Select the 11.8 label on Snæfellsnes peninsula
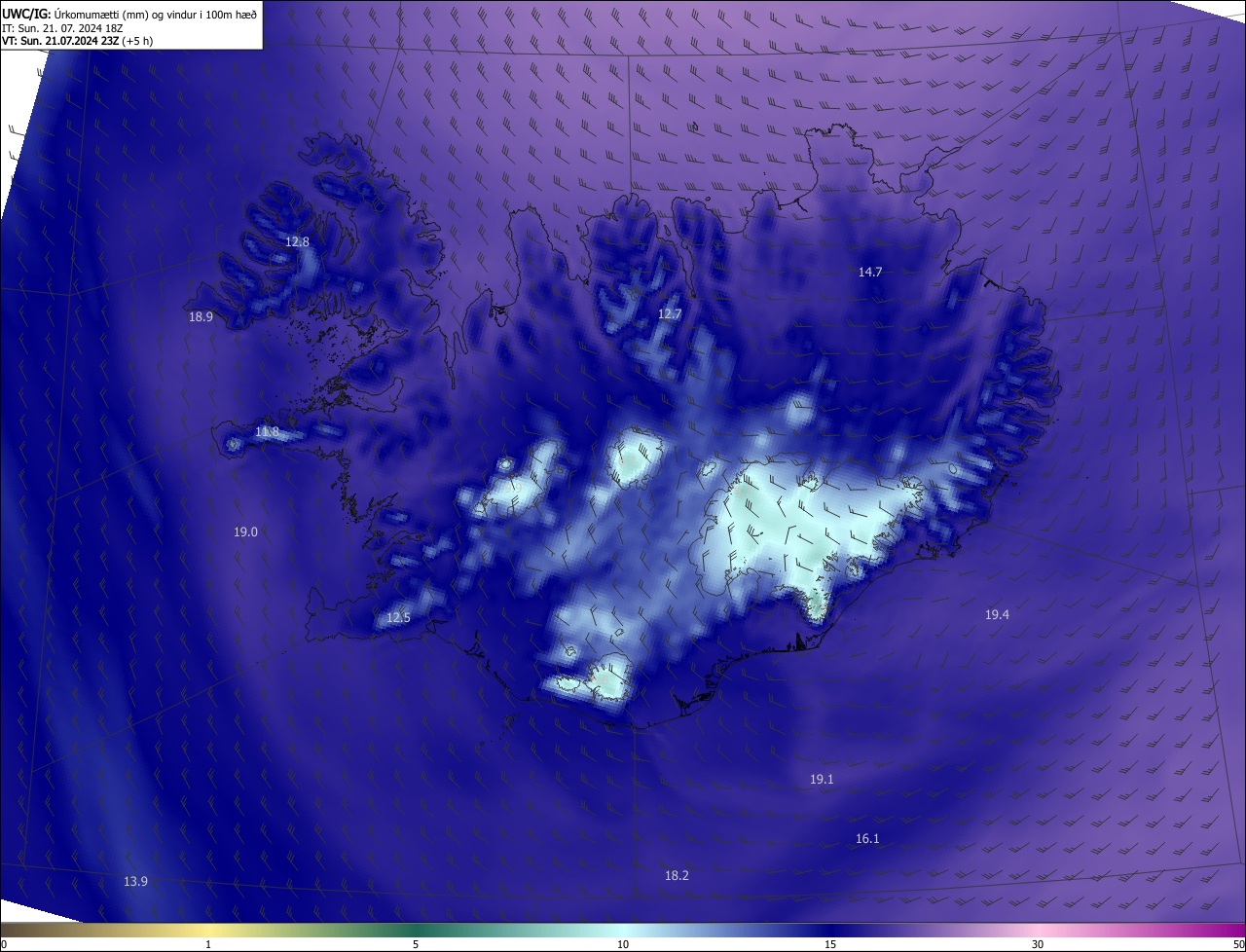 coord(267,431)
